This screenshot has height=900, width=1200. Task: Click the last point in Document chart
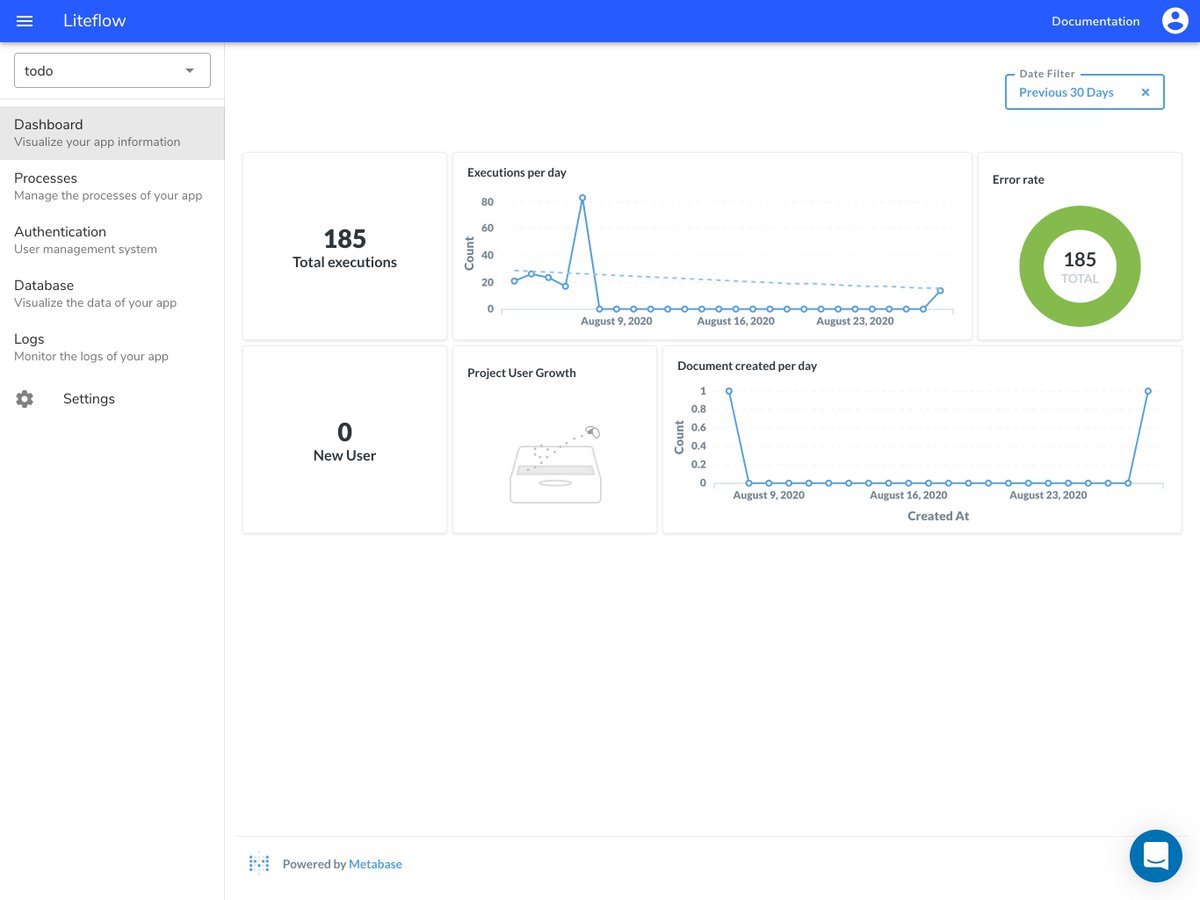pyautogui.click(x=1147, y=391)
